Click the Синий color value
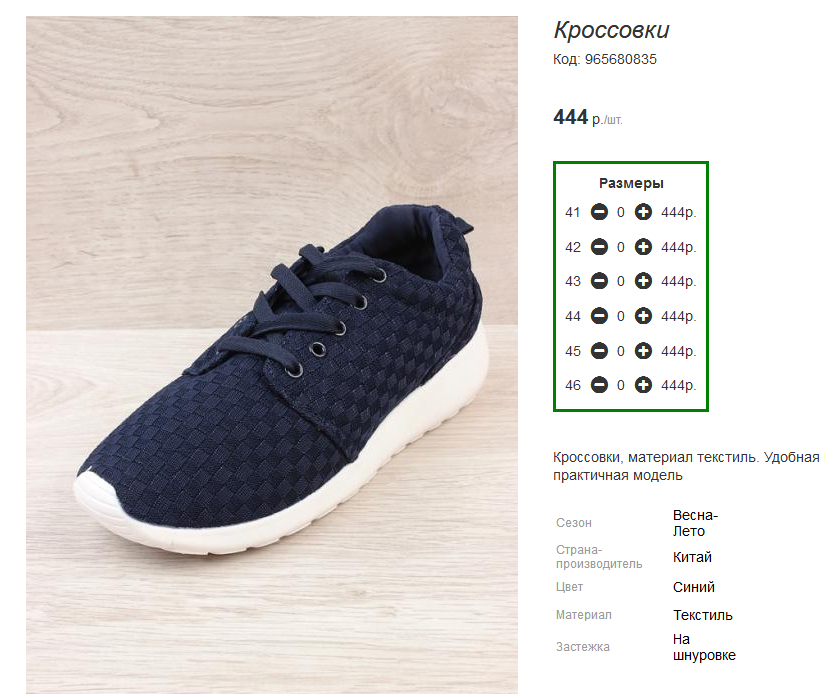 (694, 587)
